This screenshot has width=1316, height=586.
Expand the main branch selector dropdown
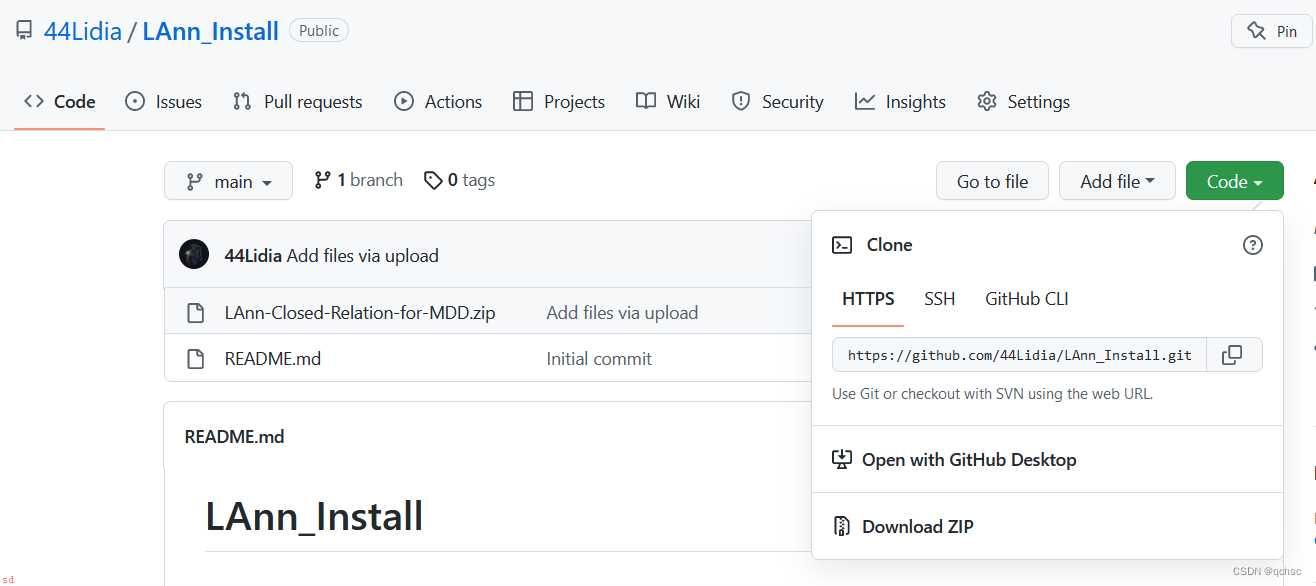point(228,181)
